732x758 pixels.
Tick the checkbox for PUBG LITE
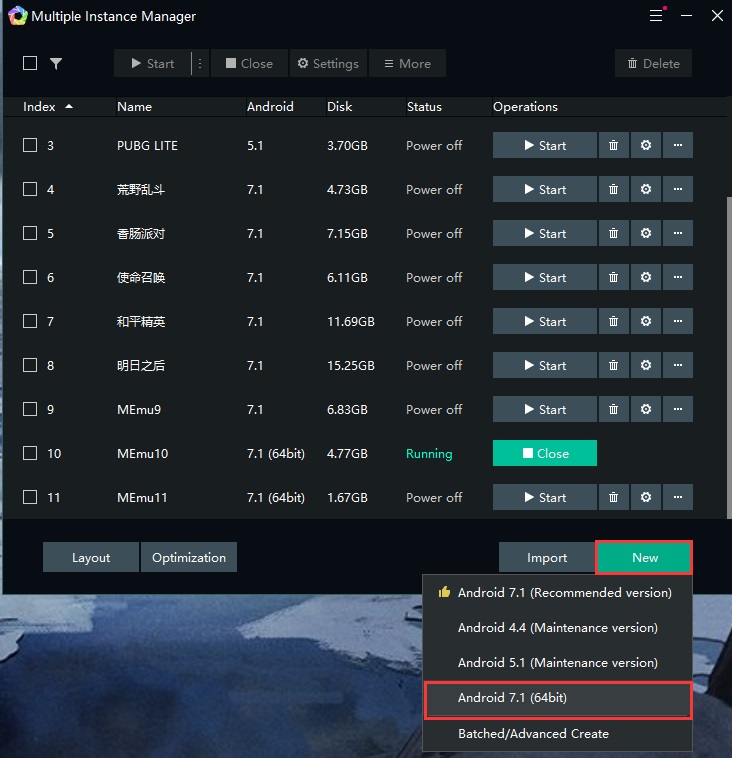(x=30, y=145)
